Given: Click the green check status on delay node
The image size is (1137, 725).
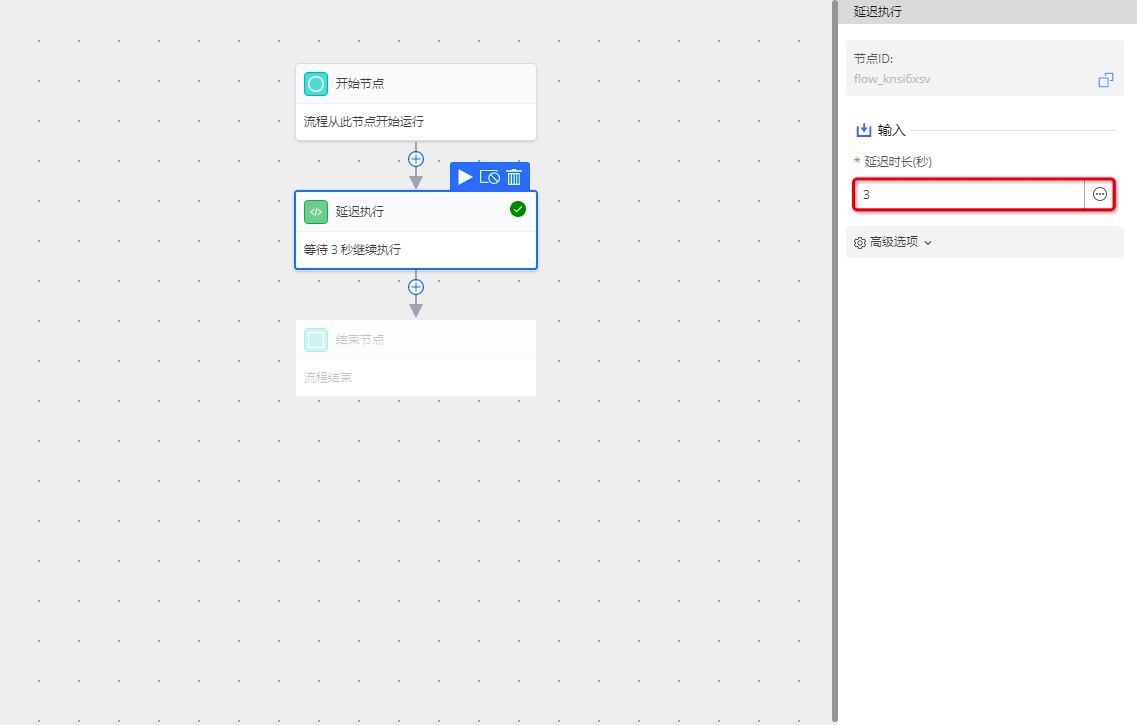Looking at the screenshot, I should coord(518,210).
